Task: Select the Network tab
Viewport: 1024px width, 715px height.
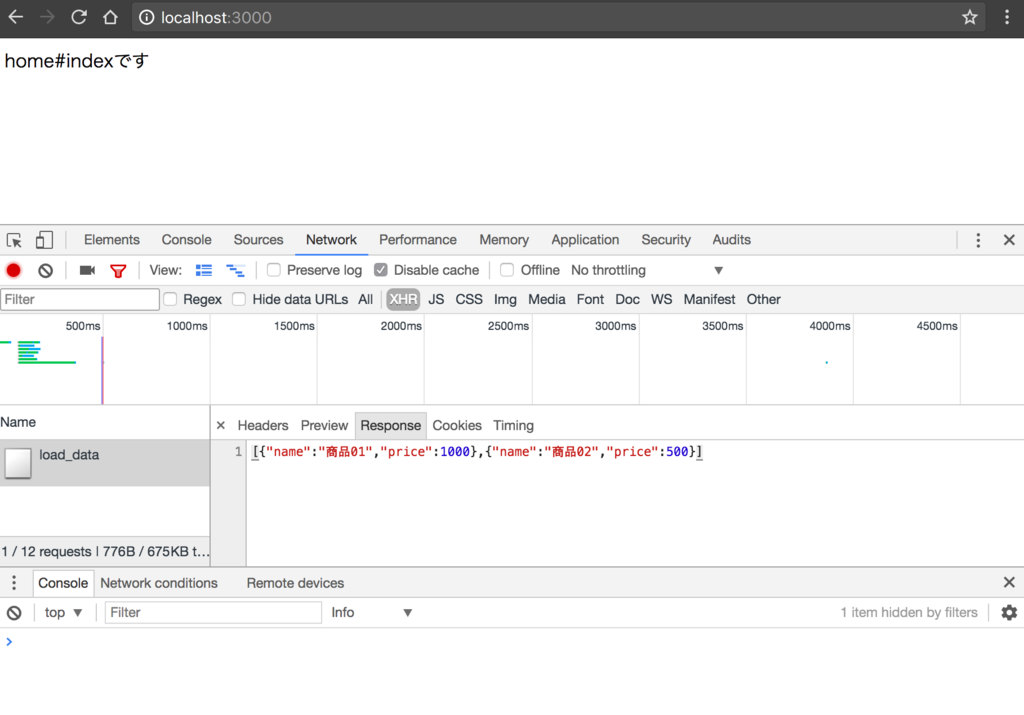Action: coord(331,240)
